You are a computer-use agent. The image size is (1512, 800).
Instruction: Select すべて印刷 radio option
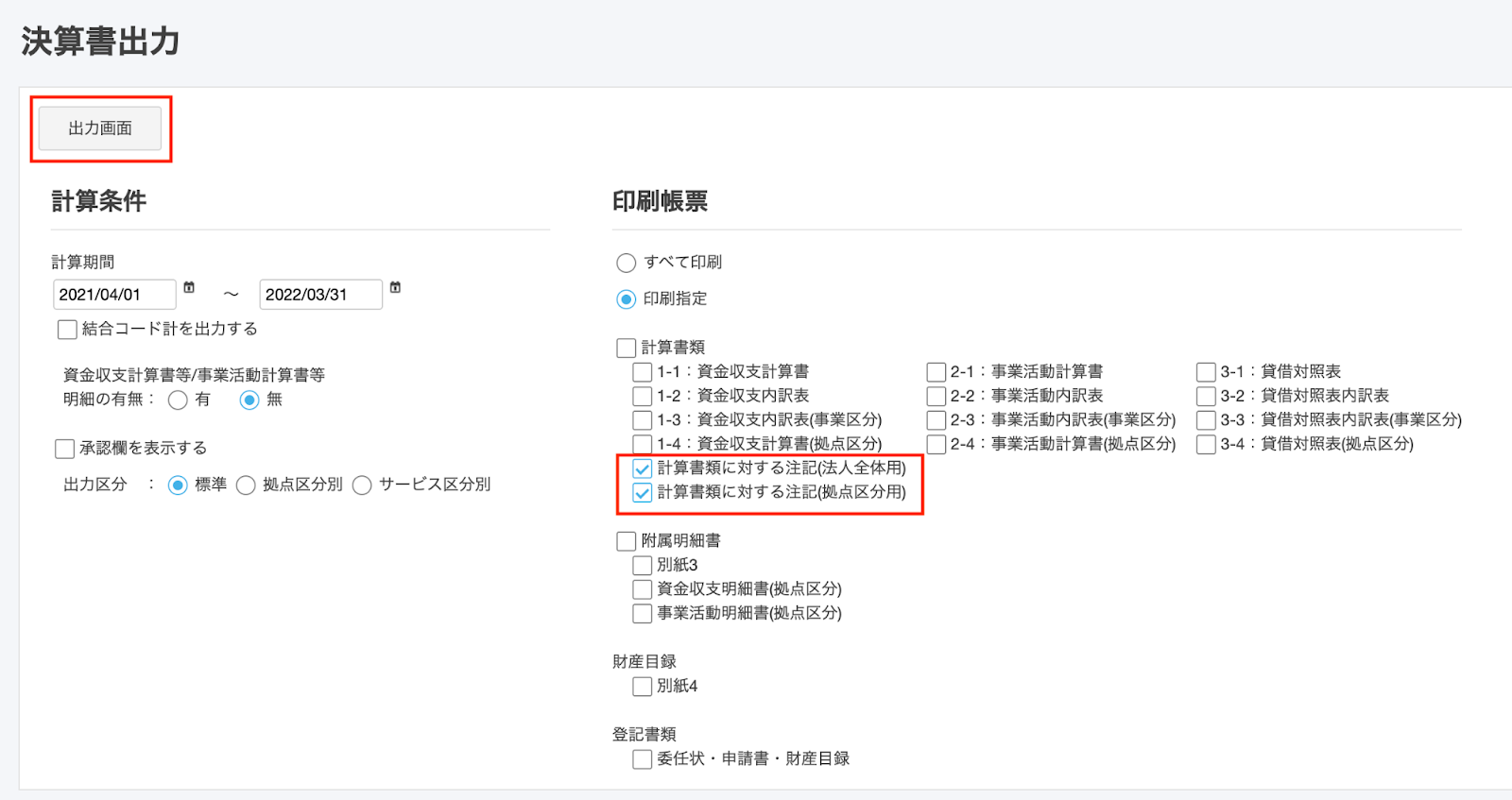626,263
